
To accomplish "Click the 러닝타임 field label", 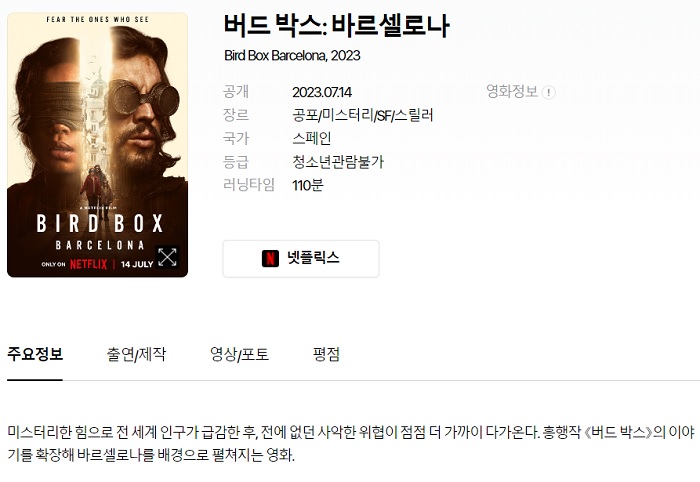I will [x=249, y=185].
